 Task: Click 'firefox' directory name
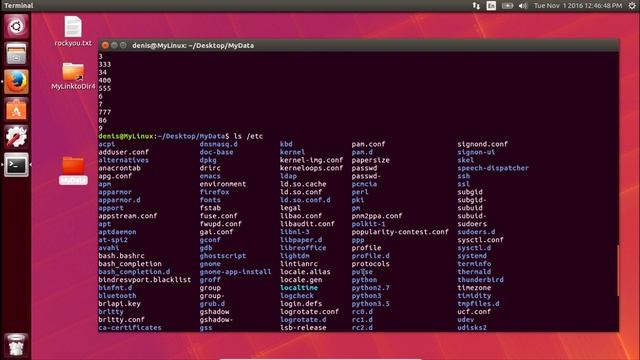coord(214,192)
